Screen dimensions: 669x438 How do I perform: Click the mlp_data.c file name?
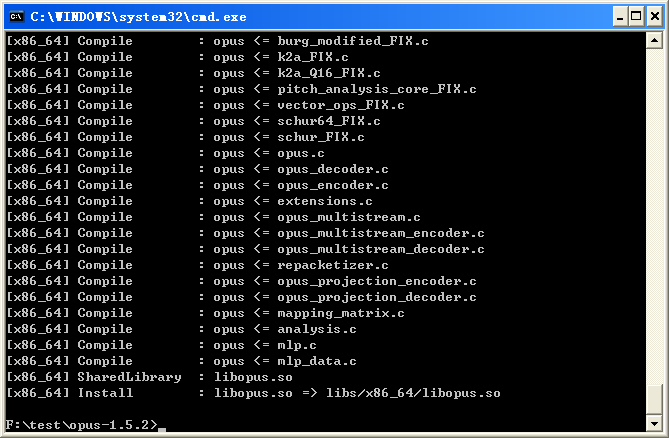[x=317, y=361]
